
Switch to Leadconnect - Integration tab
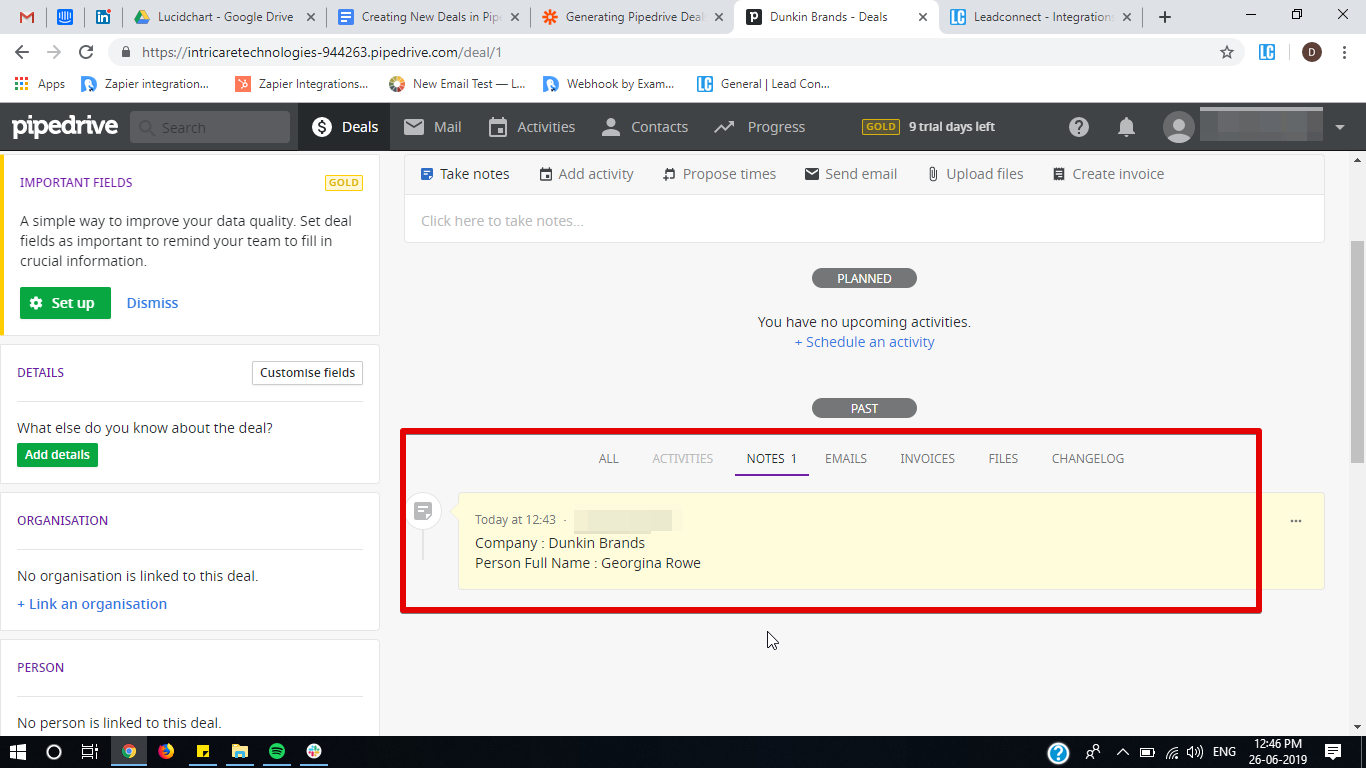point(1039,17)
